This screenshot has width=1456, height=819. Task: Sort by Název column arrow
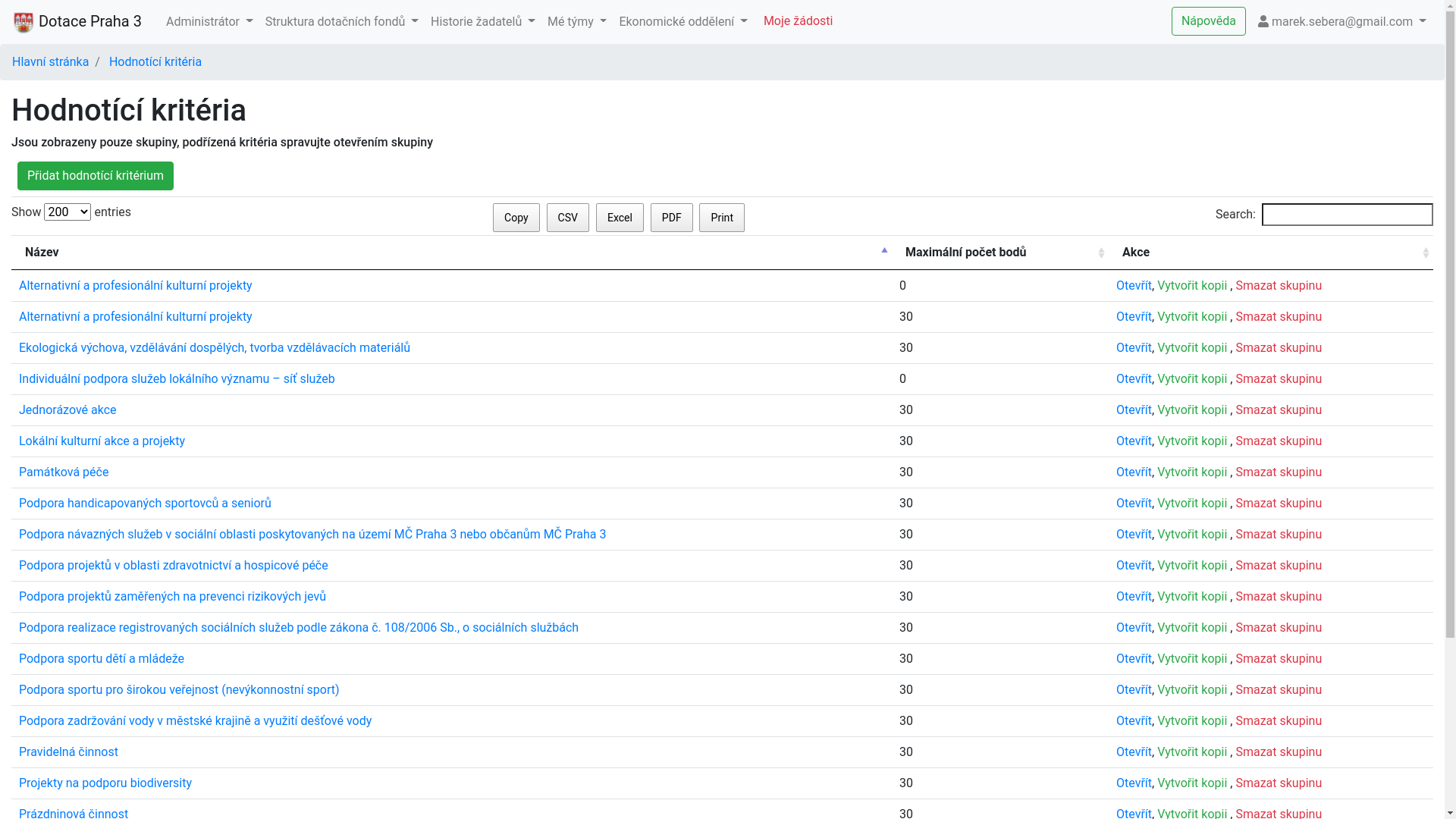coord(883,252)
